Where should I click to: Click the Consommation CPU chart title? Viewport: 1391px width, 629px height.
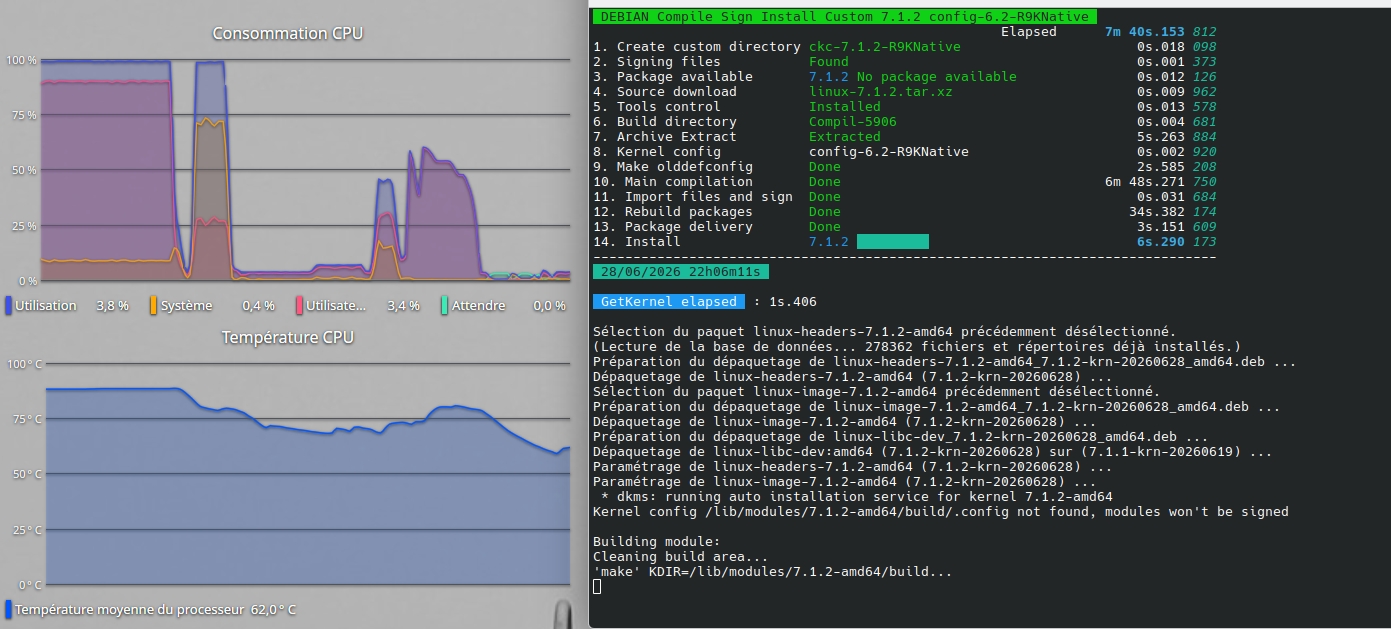(x=287, y=33)
